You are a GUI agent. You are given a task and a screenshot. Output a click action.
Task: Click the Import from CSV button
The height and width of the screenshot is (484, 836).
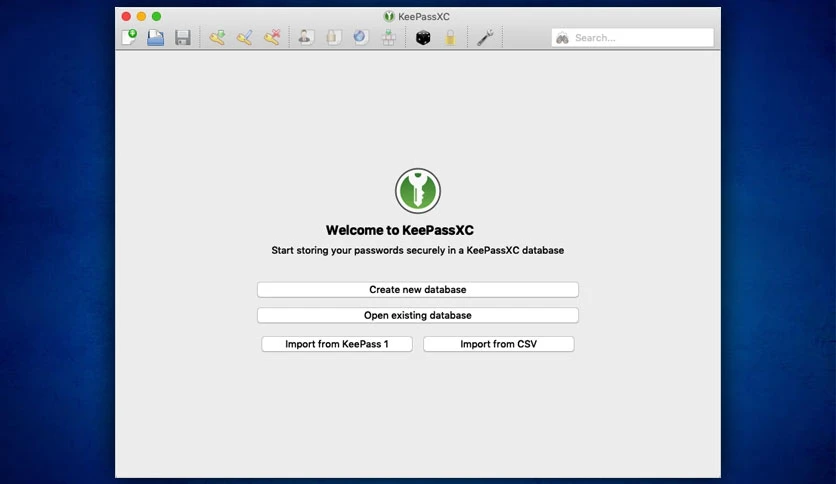[x=499, y=344]
